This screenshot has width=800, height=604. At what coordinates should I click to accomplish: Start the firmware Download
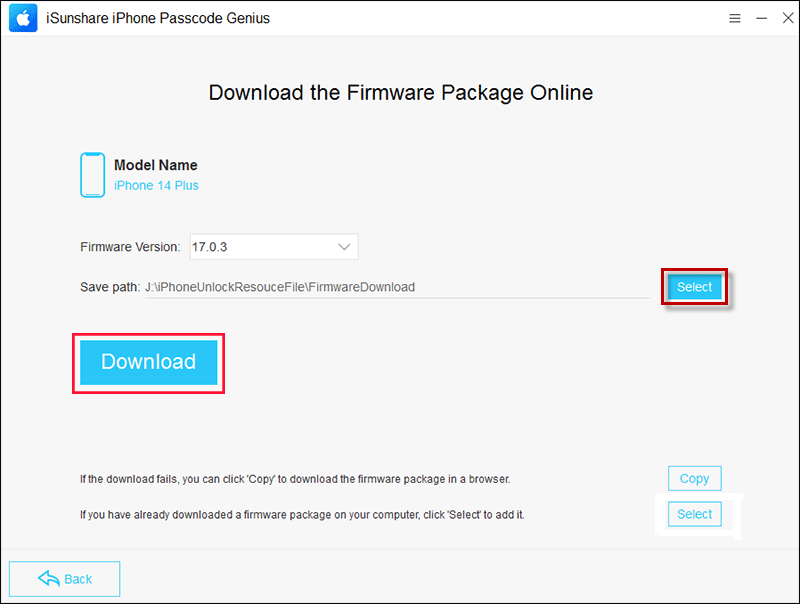148,362
